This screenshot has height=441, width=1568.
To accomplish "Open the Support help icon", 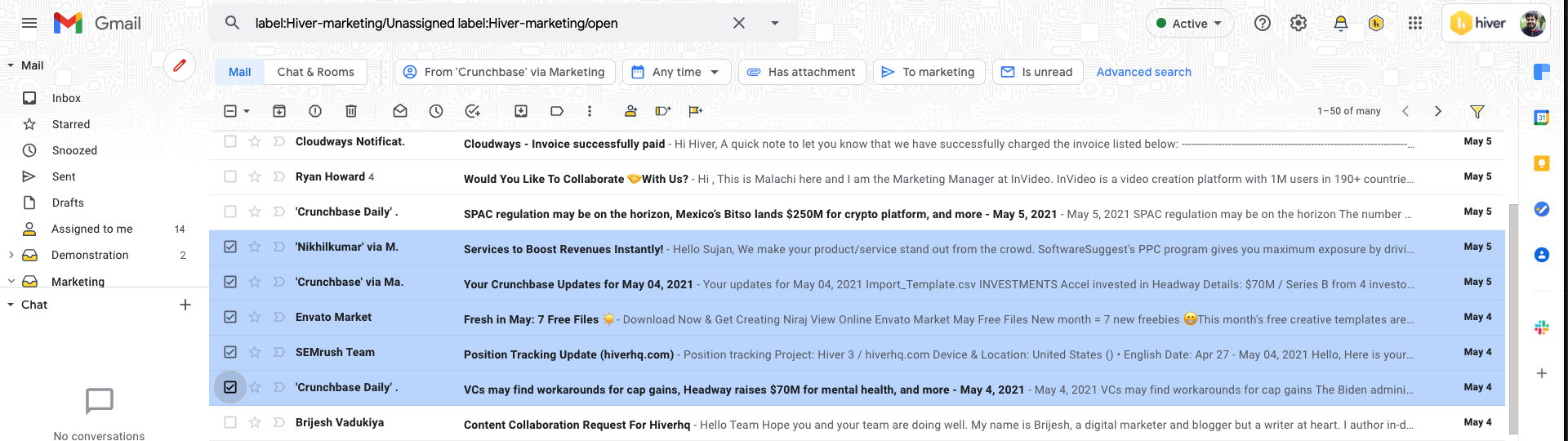I will pyautogui.click(x=1263, y=23).
